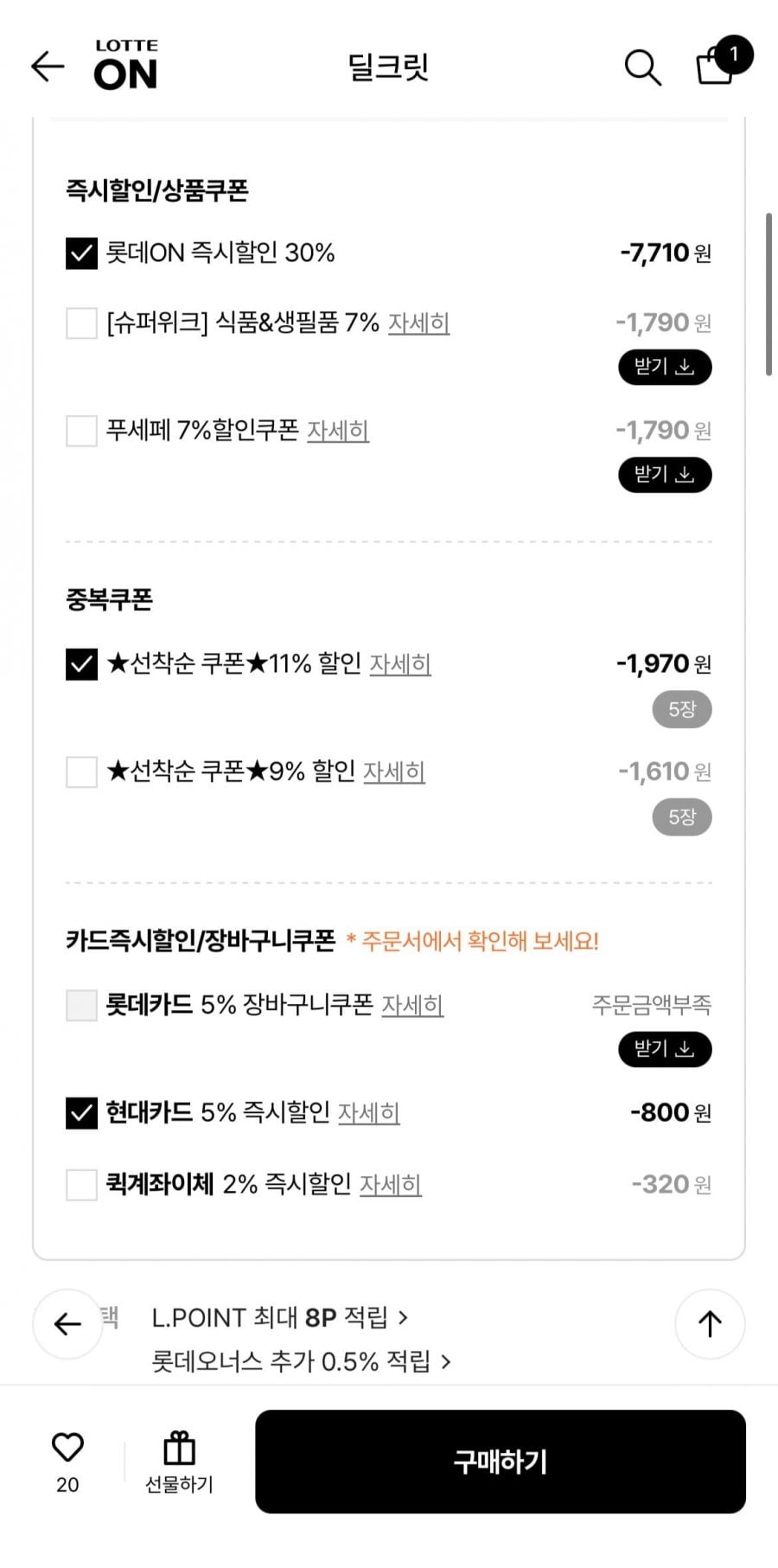This screenshot has width=778, height=1568.
Task: Click the vertical scrollbar on right edge
Action: (x=768, y=294)
